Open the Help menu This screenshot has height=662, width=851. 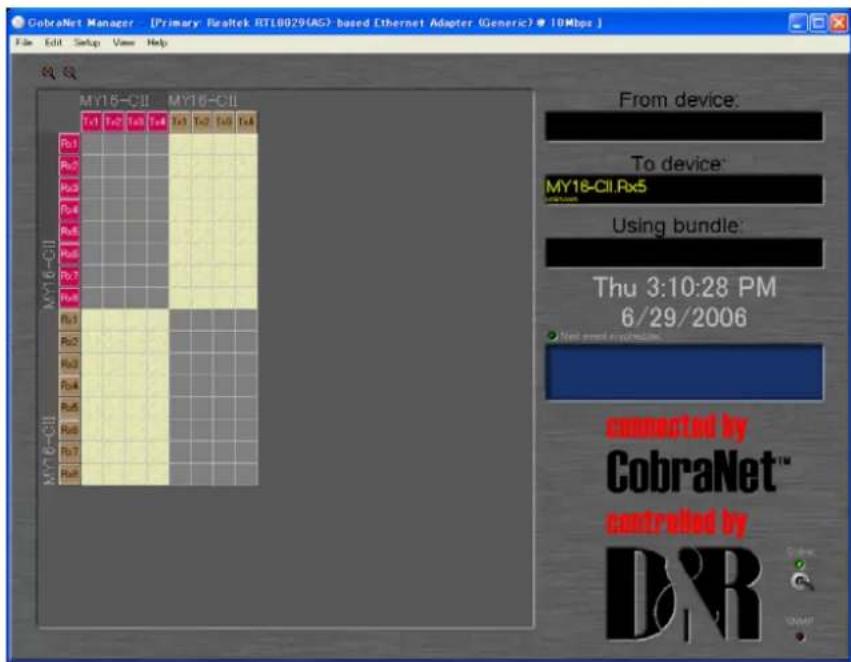157,42
